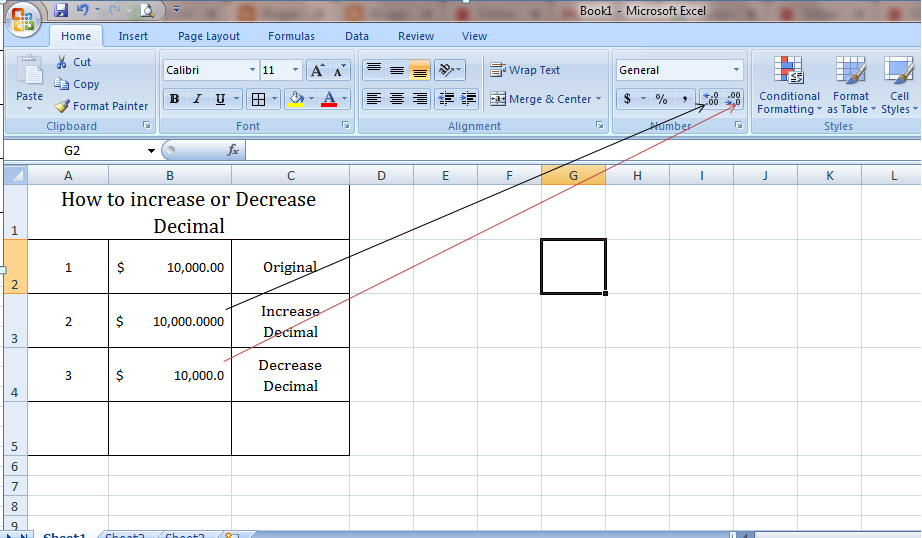The image size is (922, 538).
Task: Customize Quick Access Toolbar dropdown
Action: [176, 10]
